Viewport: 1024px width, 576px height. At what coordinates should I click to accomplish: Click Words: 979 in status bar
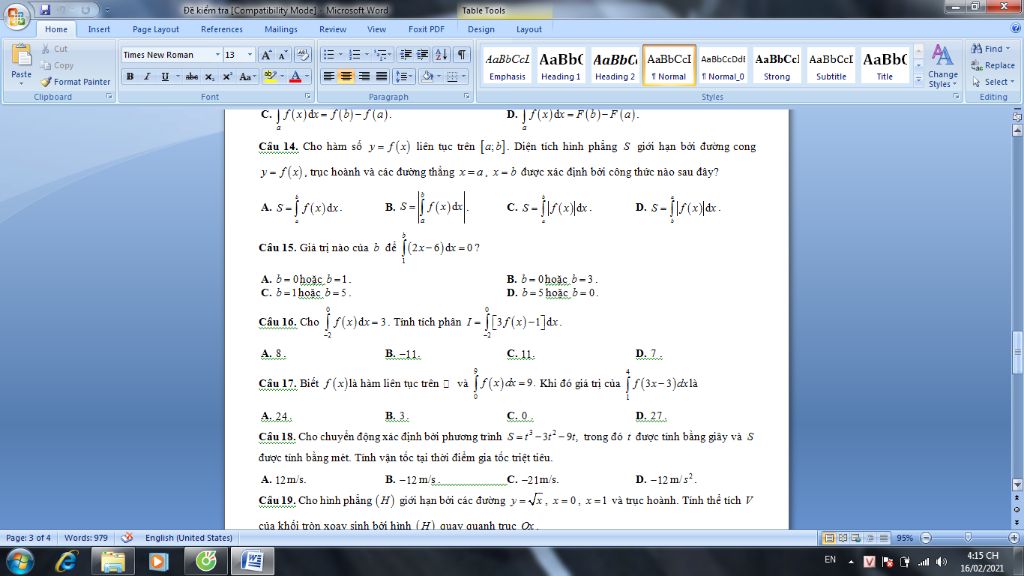click(86, 538)
